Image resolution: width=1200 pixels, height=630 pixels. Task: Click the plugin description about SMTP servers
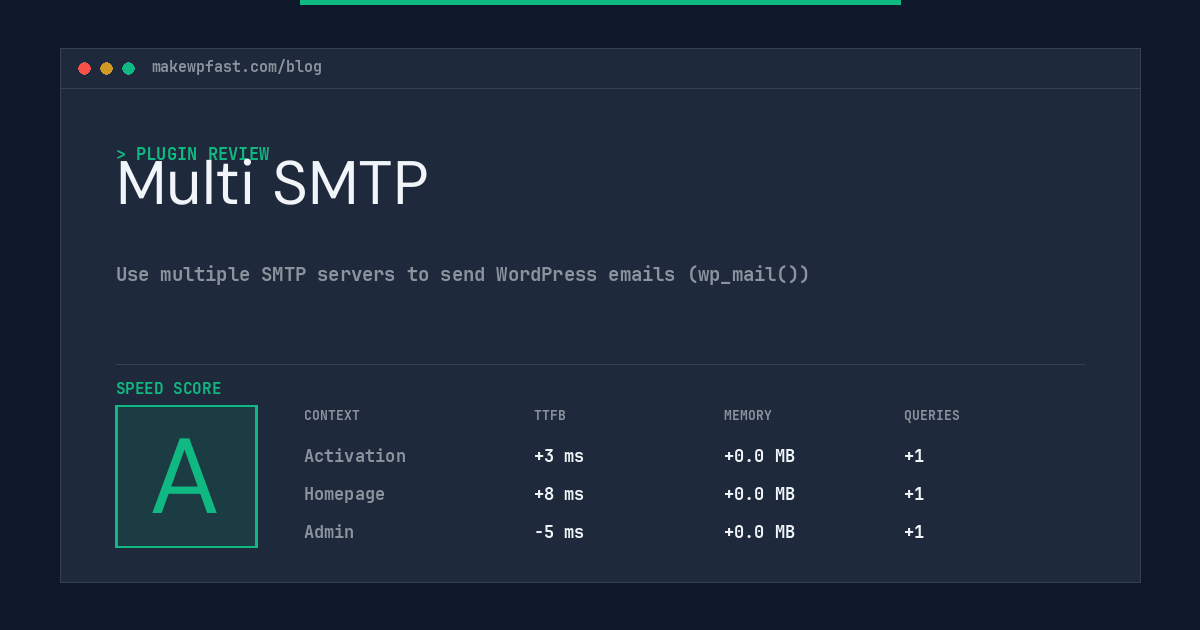pyautogui.click(x=463, y=274)
